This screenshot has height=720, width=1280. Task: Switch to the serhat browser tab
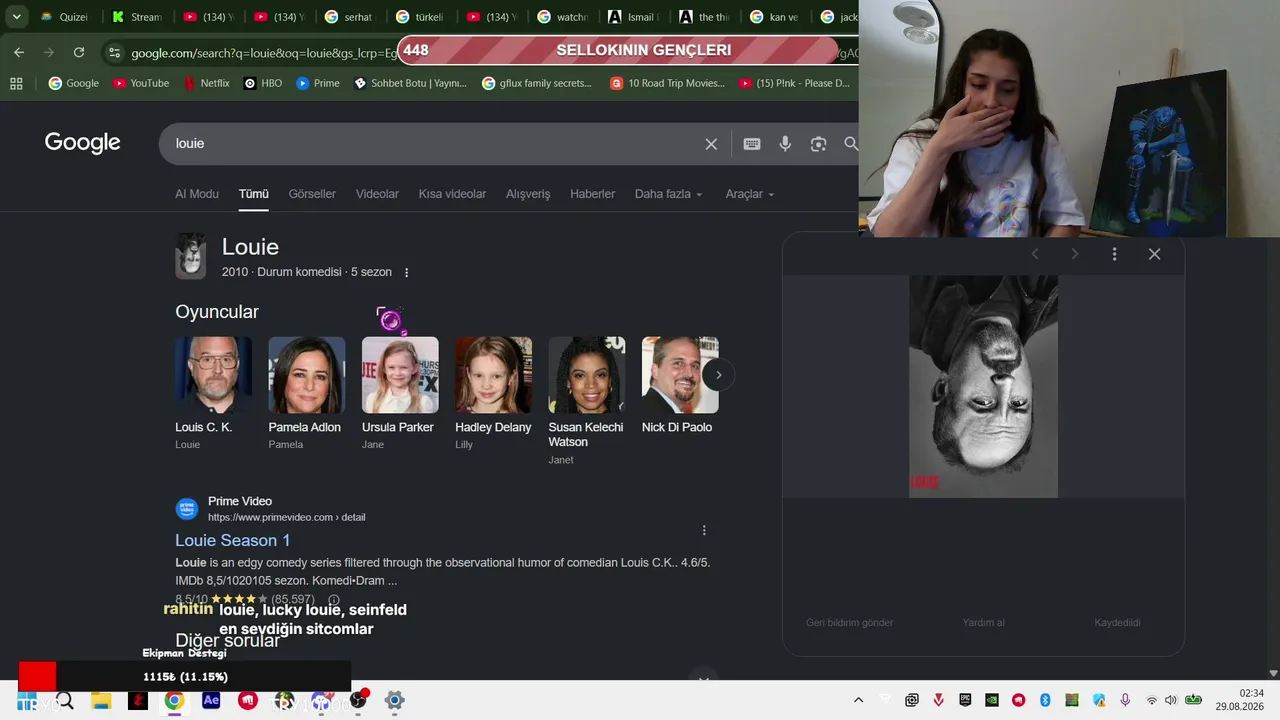coord(348,17)
